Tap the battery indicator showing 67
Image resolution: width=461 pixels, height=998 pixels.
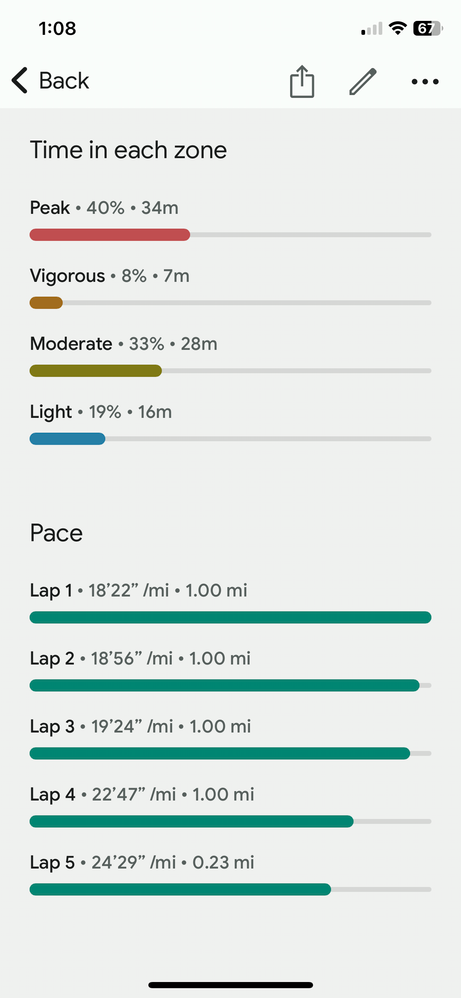click(x=427, y=28)
